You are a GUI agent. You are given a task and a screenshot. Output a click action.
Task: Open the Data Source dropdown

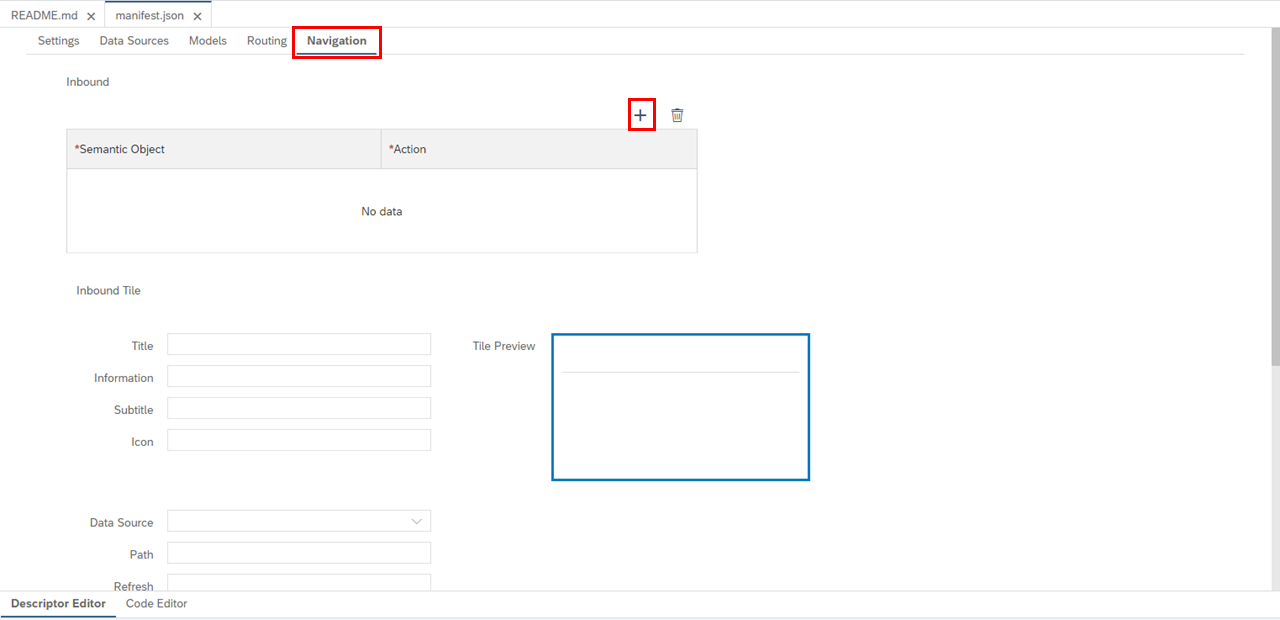299,521
